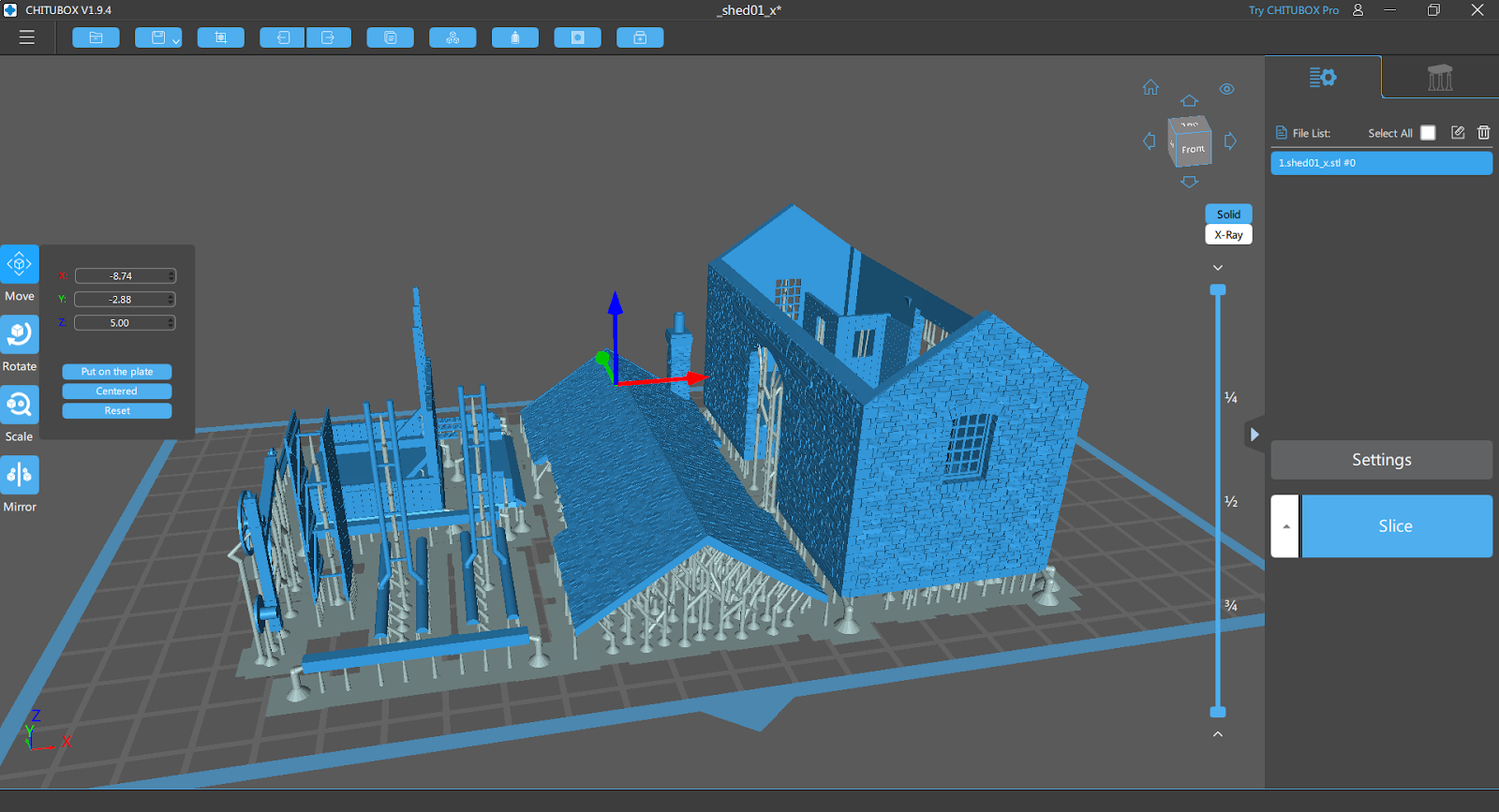Click the X position stepper arrows
Image resolution: width=1499 pixels, height=812 pixels.
tap(171, 275)
